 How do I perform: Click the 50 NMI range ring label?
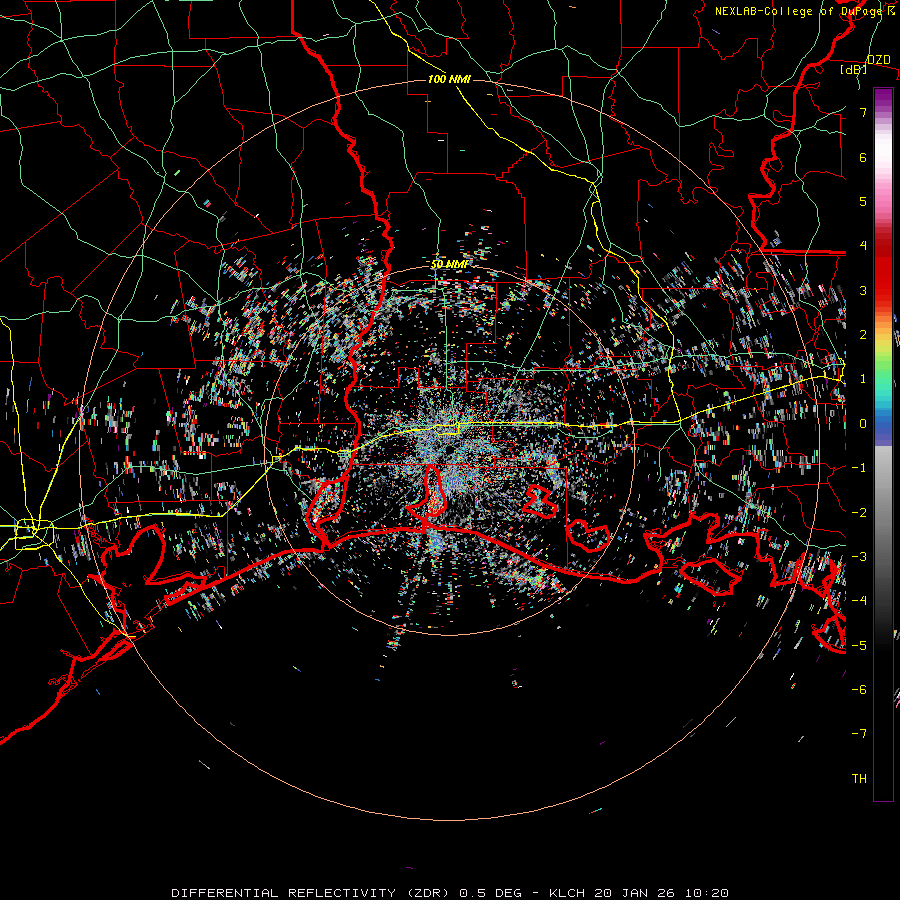click(449, 264)
